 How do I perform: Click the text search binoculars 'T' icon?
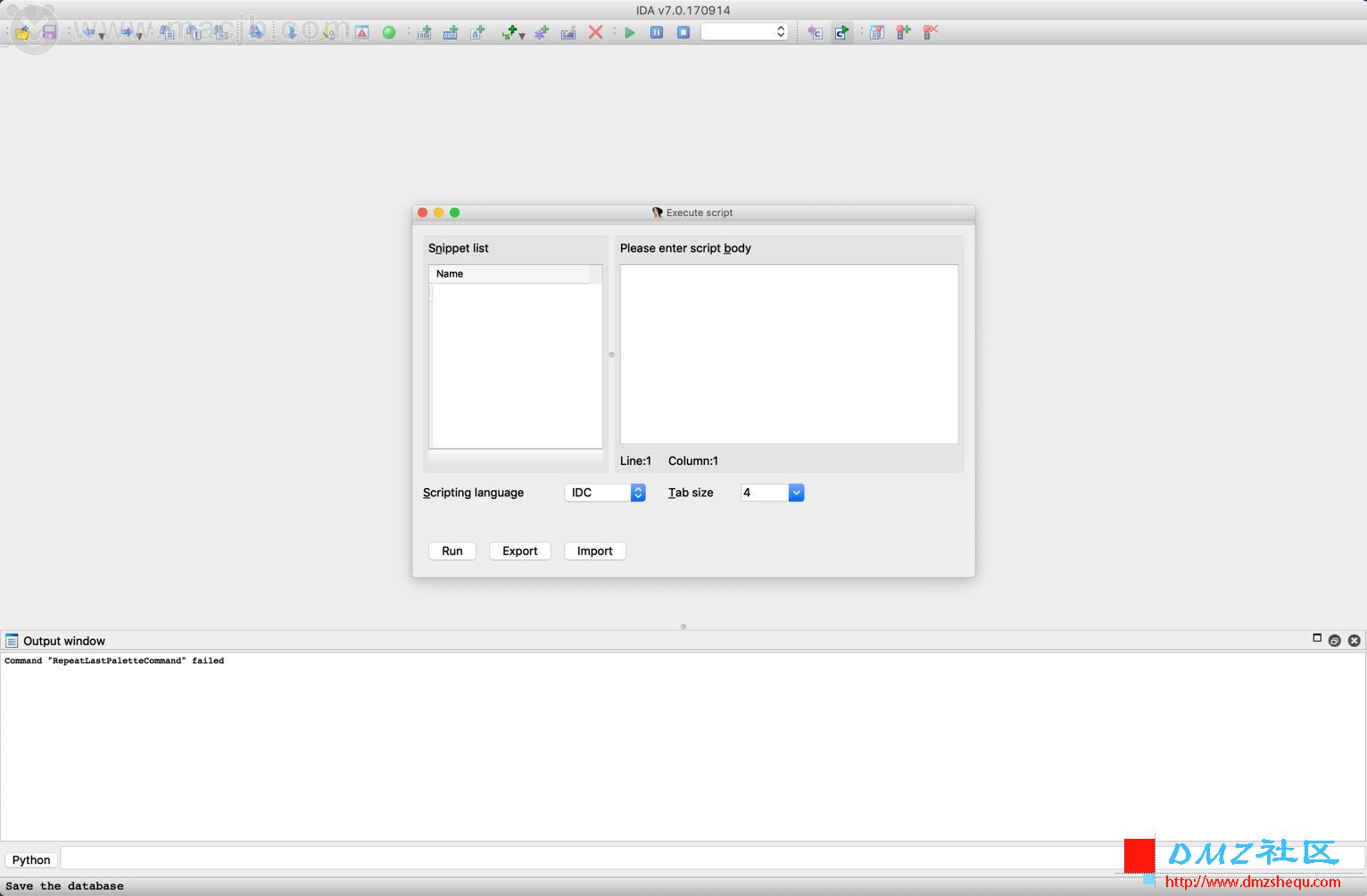pos(194,32)
